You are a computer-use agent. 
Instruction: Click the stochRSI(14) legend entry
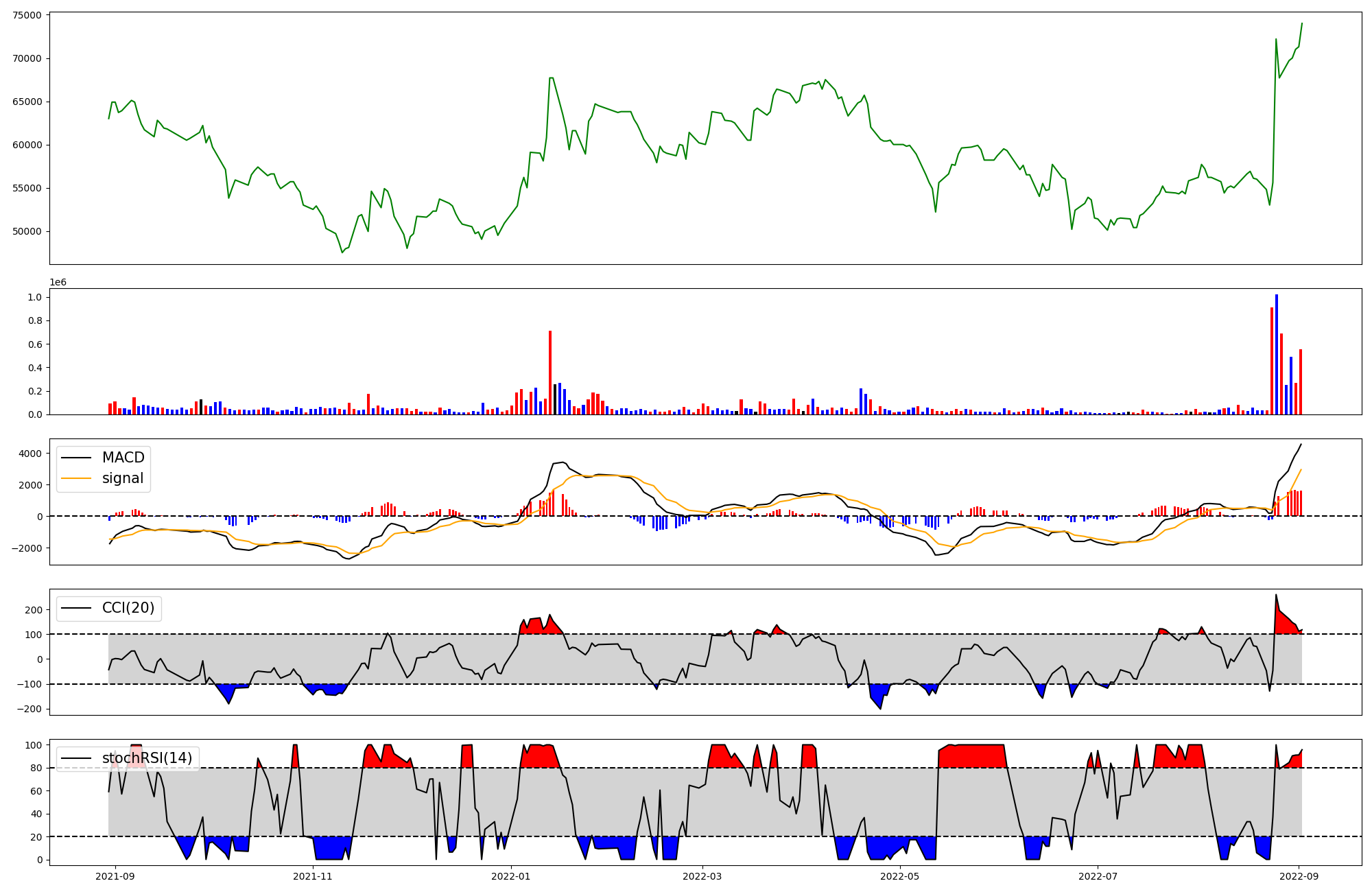[147, 758]
